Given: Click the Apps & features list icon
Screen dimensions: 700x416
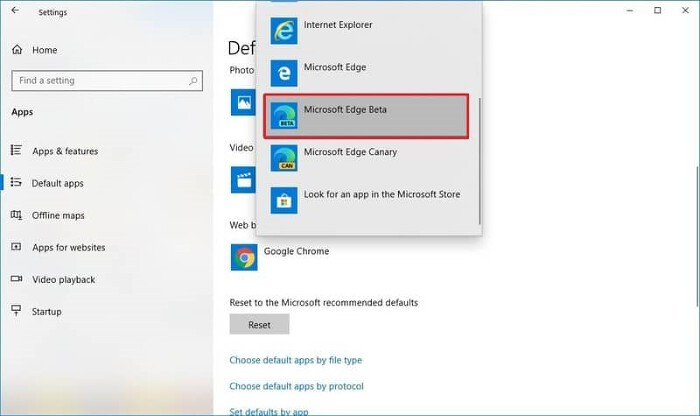Looking at the screenshot, I should (16, 150).
